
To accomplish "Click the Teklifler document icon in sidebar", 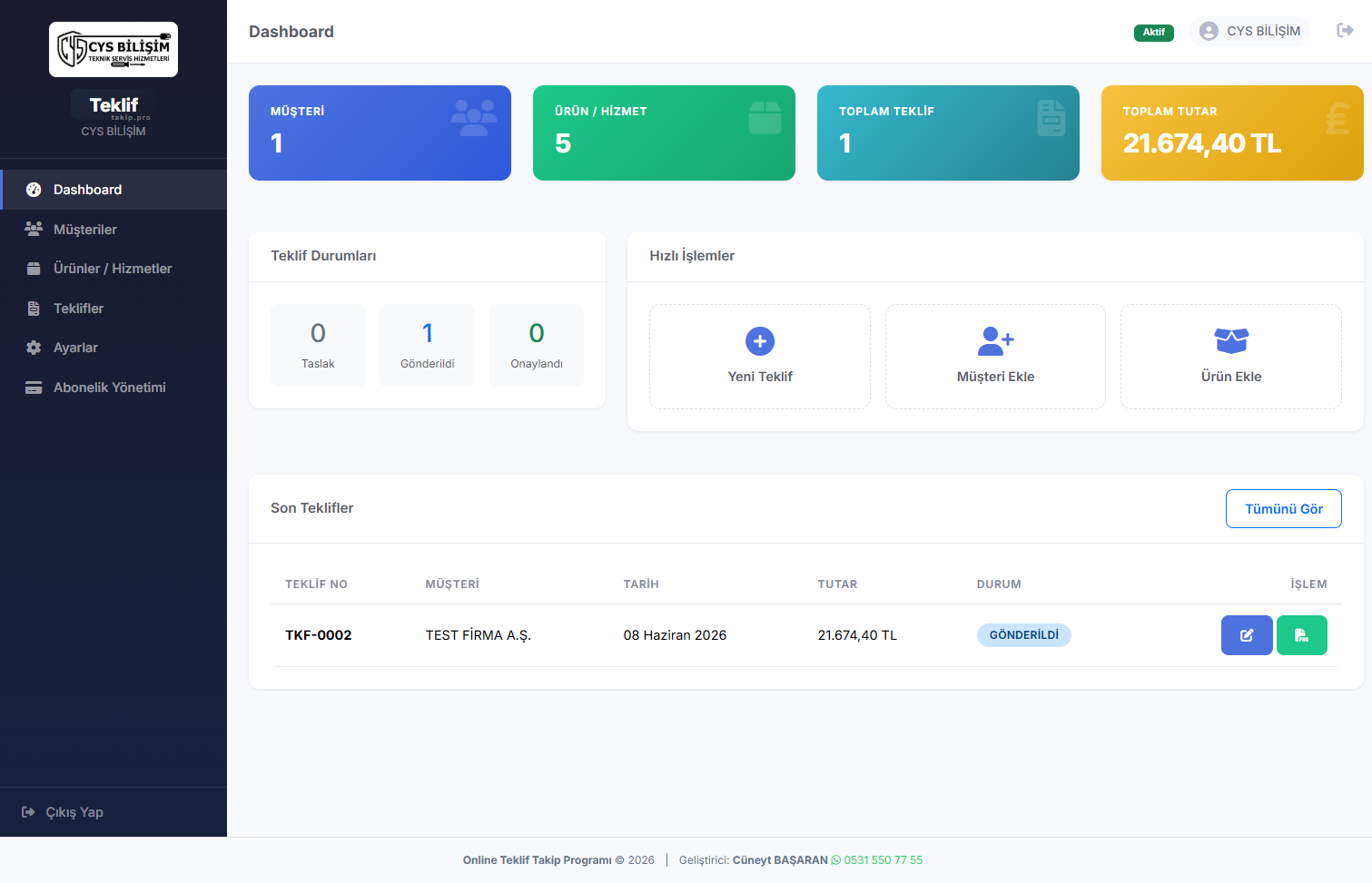I will [34, 309].
